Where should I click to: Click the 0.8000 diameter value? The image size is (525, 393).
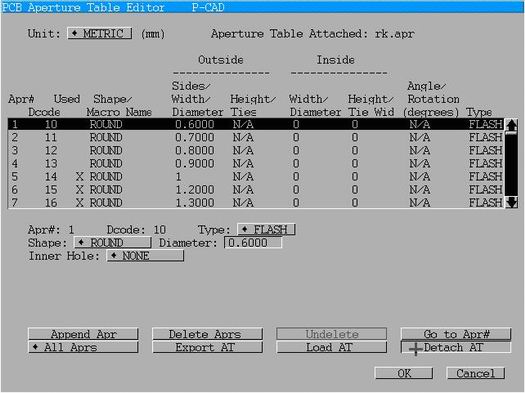tap(195, 151)
